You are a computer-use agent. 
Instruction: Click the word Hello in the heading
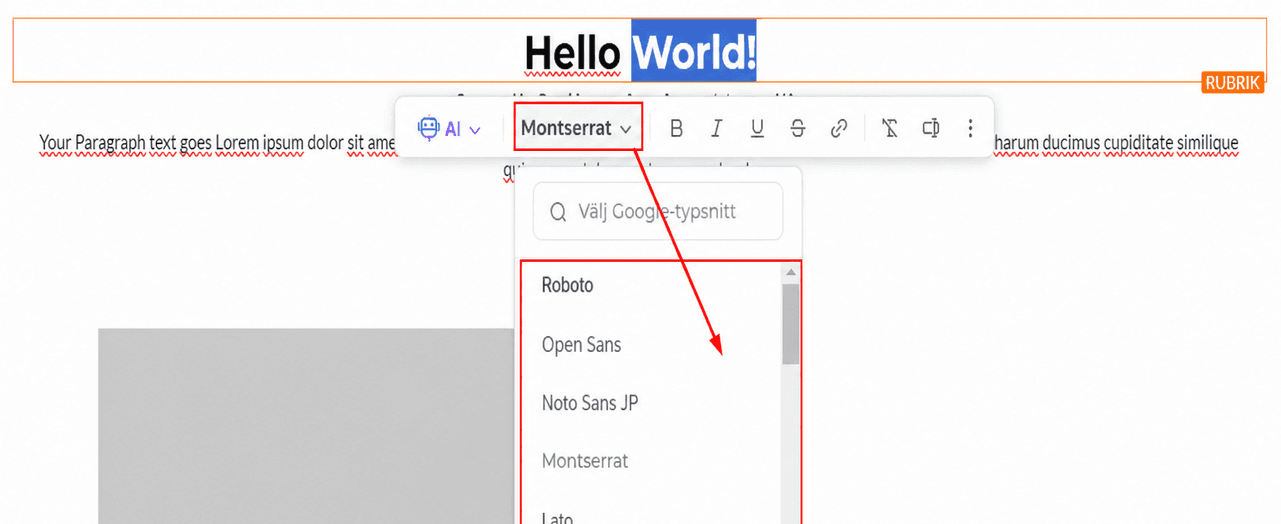[x=572, y=53]
